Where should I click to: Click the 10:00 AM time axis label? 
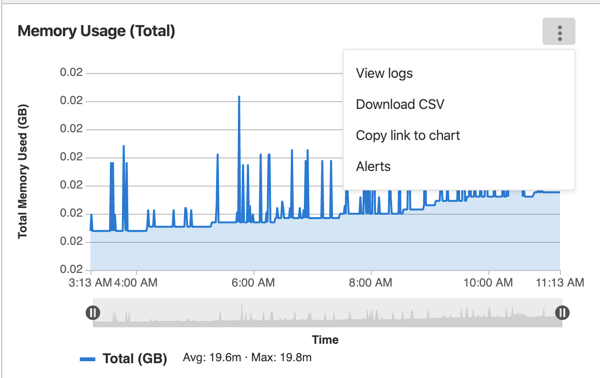[x=488, y=283]
